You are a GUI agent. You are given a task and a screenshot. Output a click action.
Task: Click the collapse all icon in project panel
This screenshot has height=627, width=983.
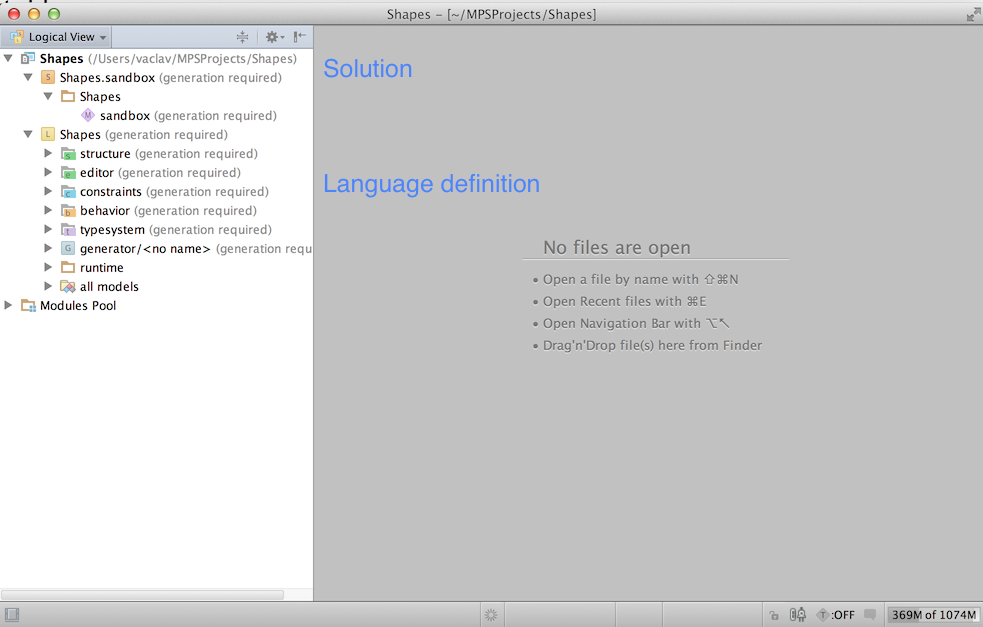tap(242, 37)
